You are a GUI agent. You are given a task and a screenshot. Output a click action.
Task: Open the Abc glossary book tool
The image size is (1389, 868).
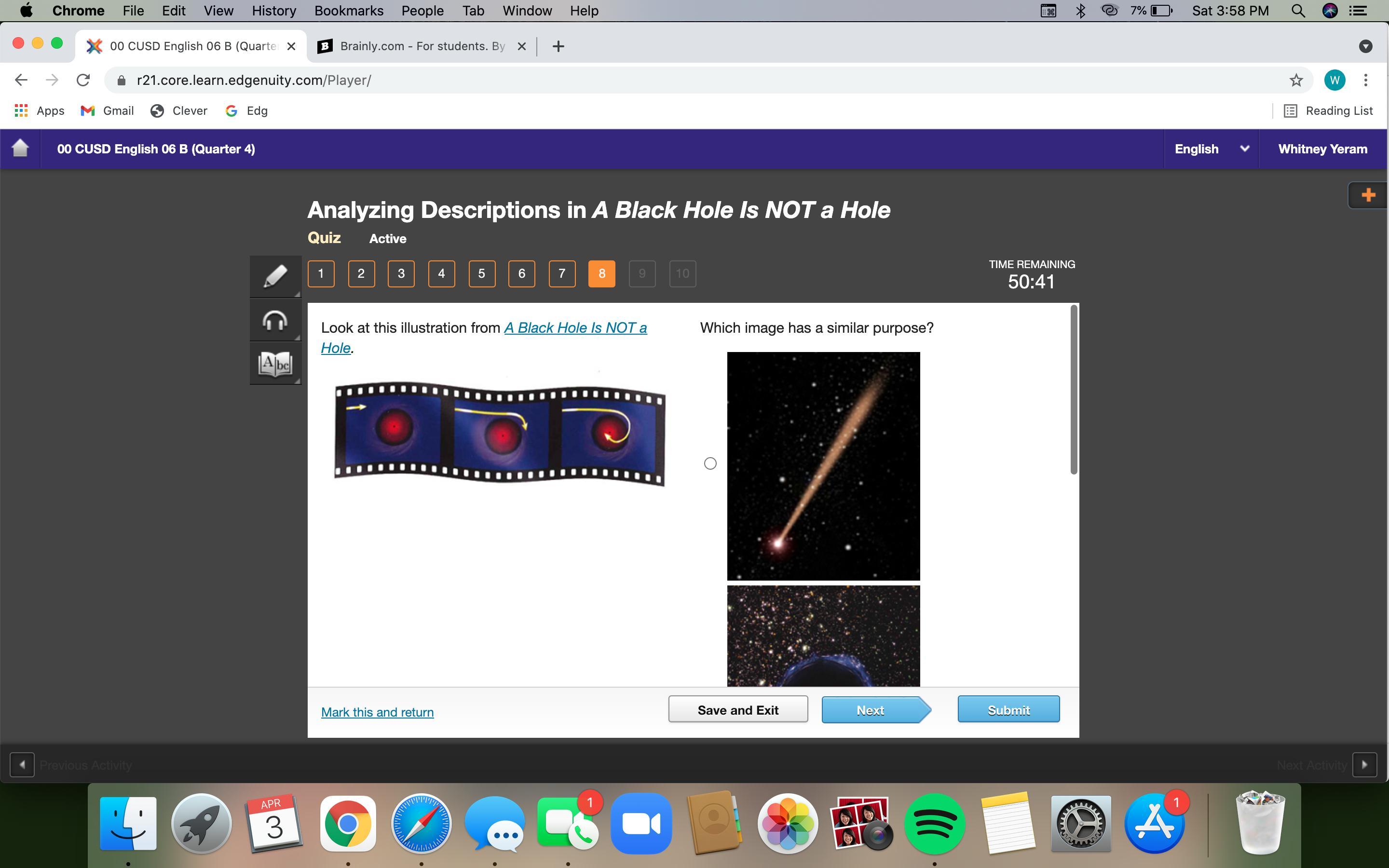275,364
